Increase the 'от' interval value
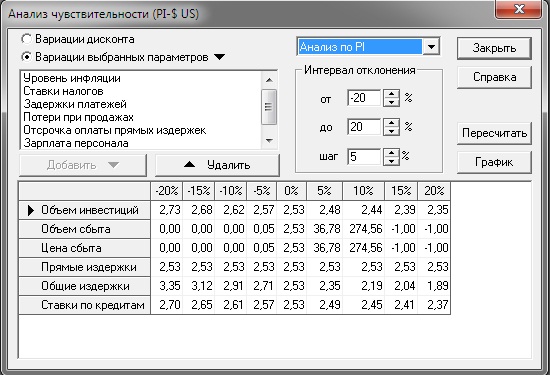Screen dimensions: 550x375 click(x=391, y=94)
